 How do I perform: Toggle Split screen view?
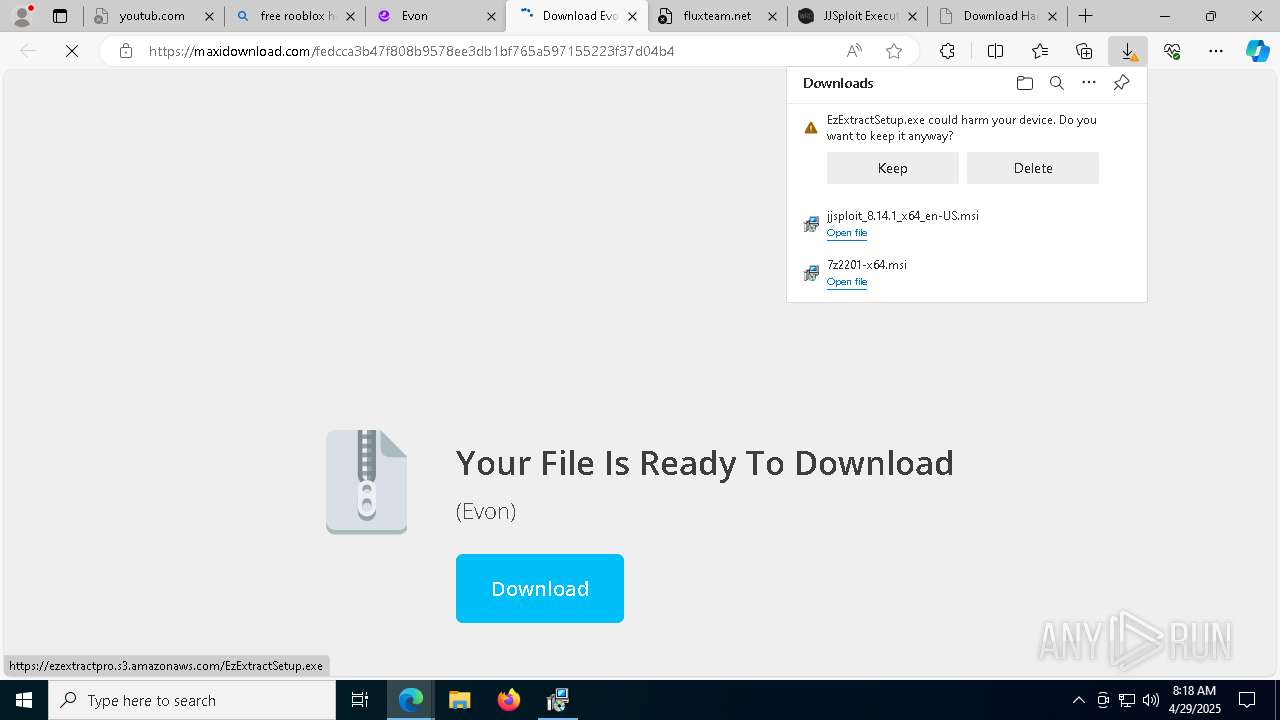[995, 51]
